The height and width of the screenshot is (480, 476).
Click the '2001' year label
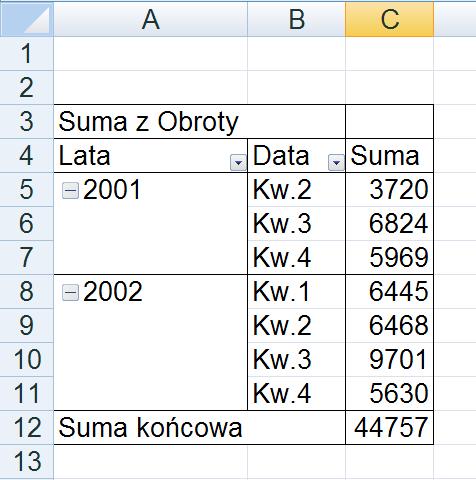pos(112,190)
